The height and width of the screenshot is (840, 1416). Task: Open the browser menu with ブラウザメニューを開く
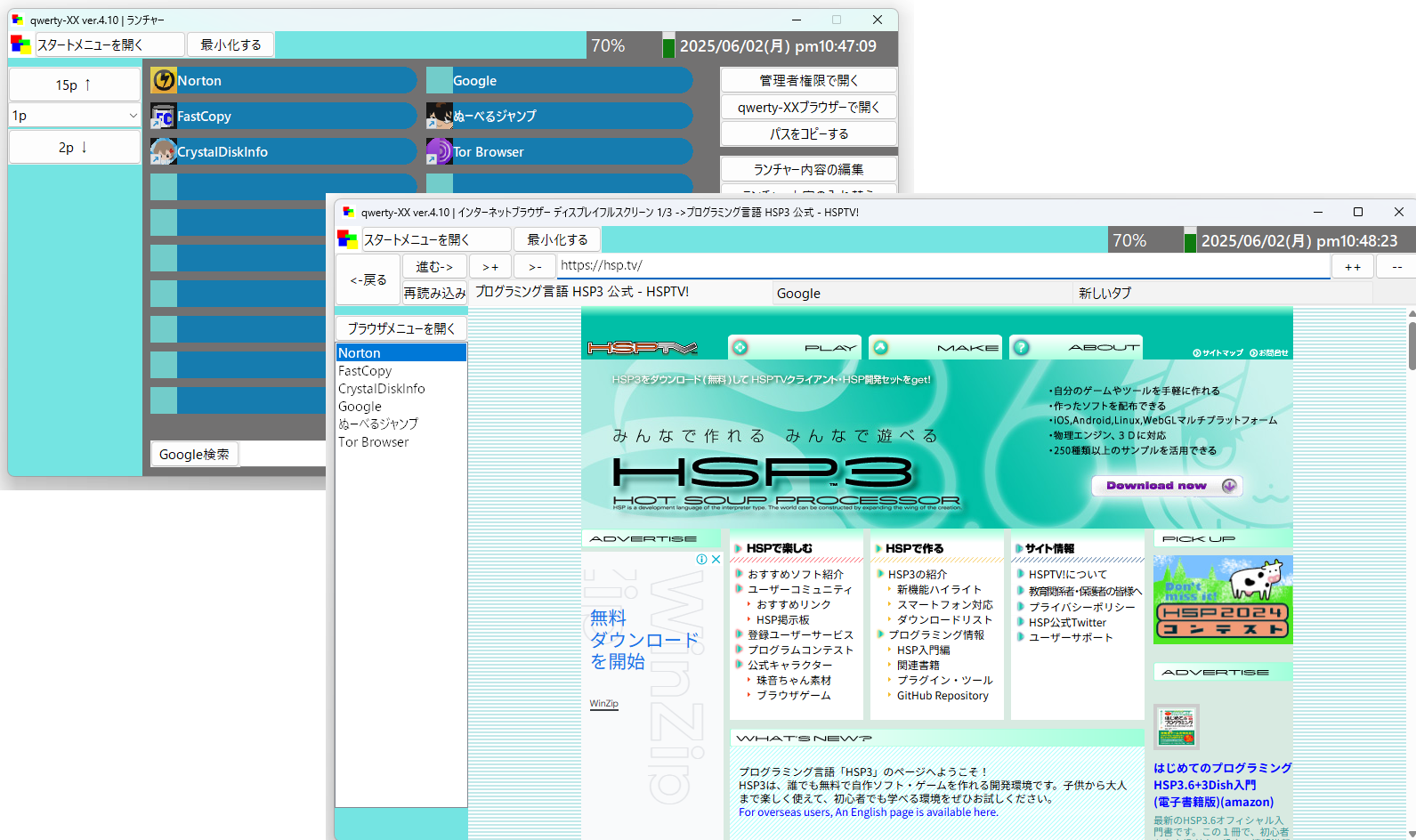tap(401, 328)
